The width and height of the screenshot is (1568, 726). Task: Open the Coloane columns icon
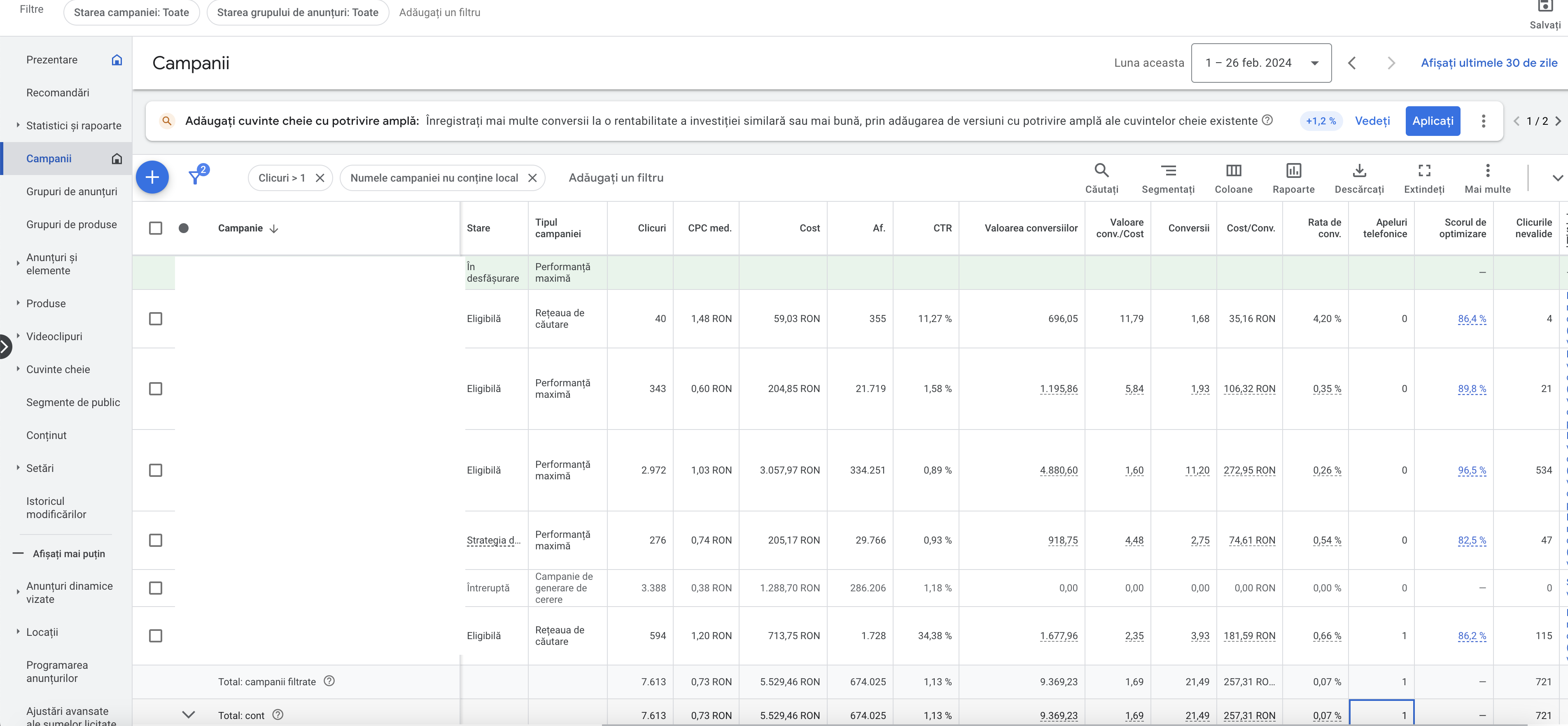point(1233,170)
